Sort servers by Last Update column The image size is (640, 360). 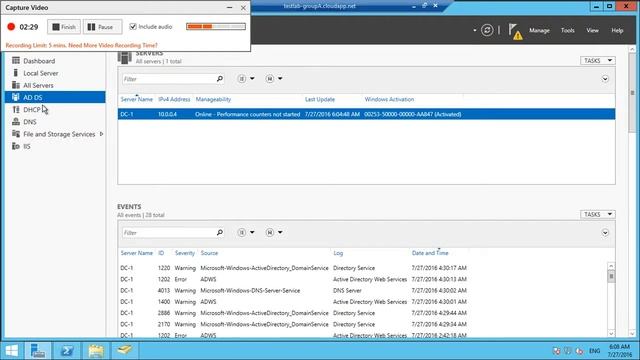click(320, 99)
